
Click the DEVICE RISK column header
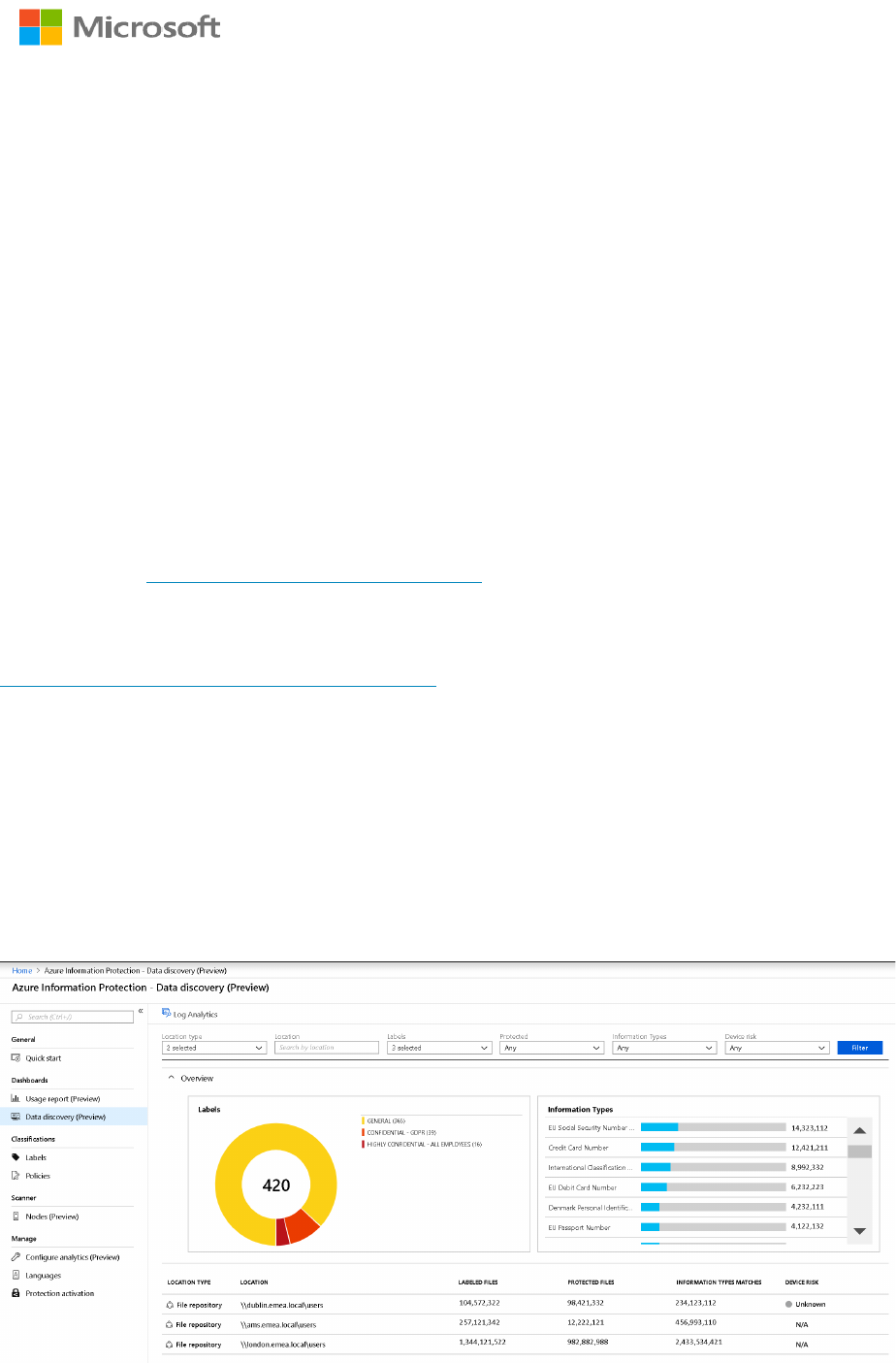click(802, 1282)
